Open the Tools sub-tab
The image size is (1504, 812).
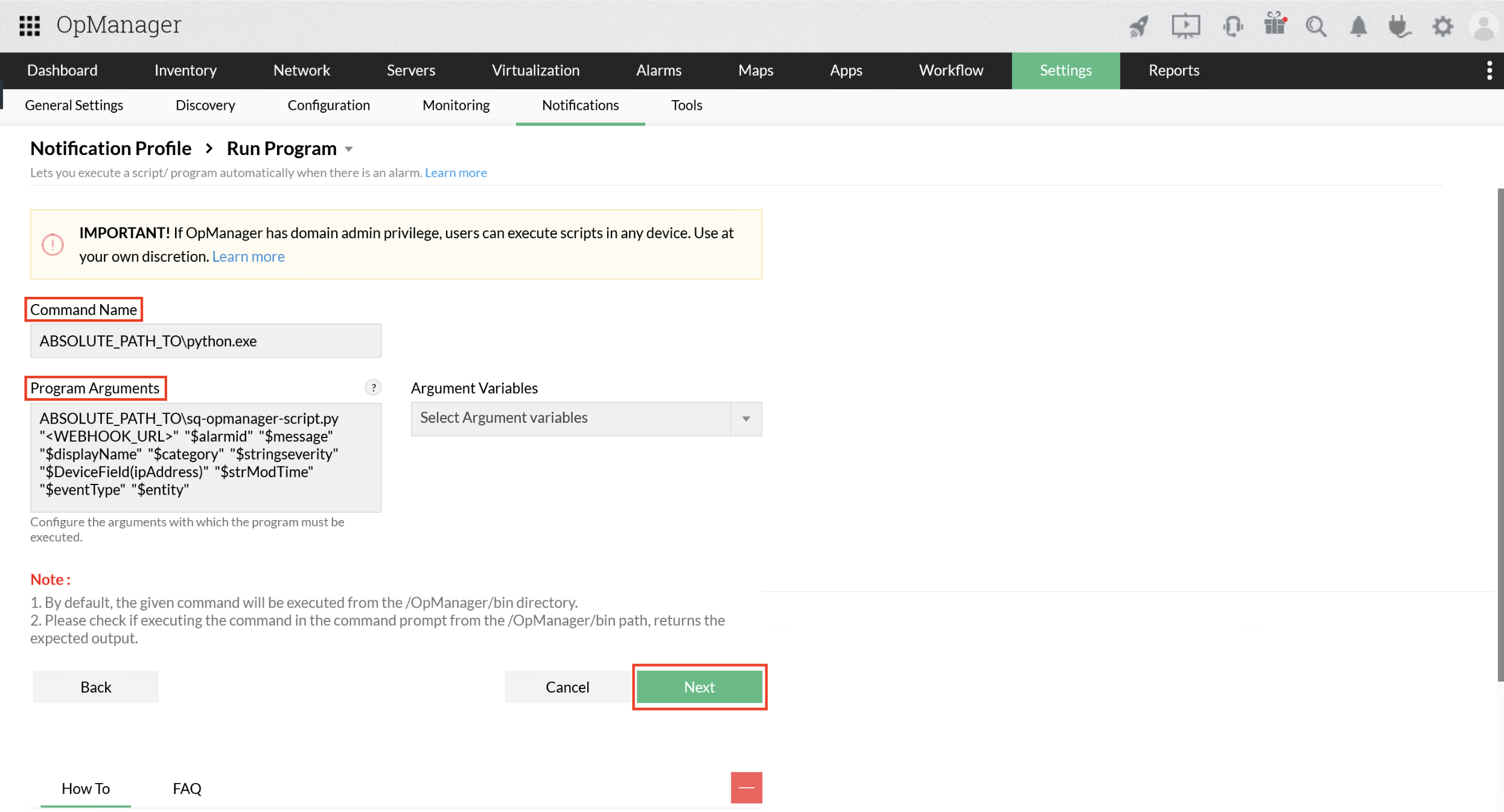(x=686, y=105)
